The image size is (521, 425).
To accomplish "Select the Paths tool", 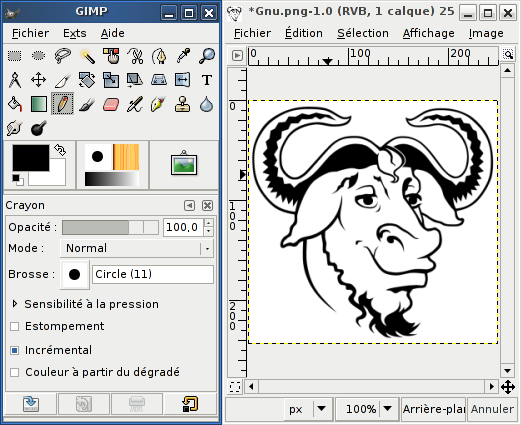I will [x=159, y=56].
